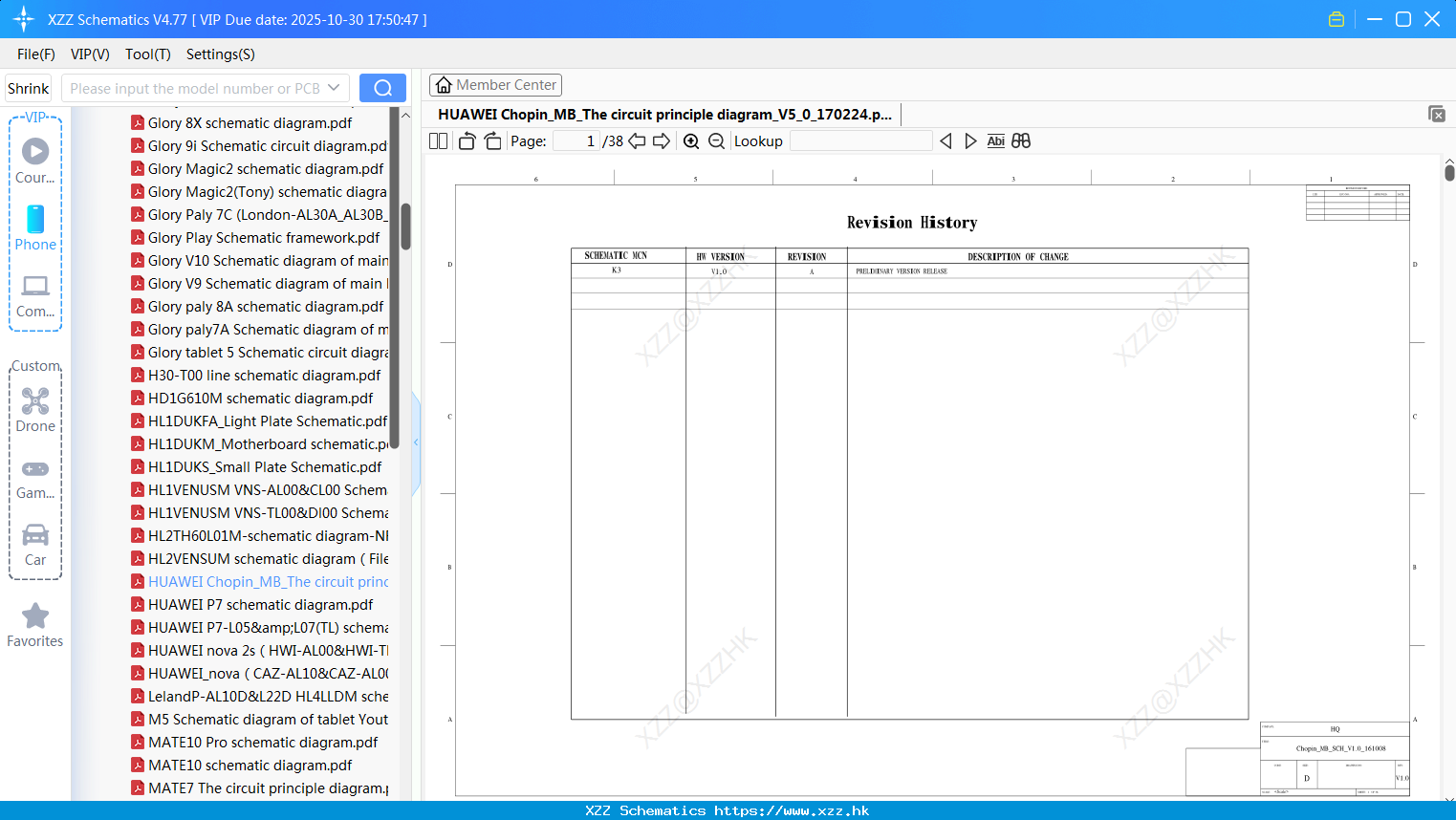The image size is (1456, 820).
Task: Open Glory Paly 7C London file
Action: tap(259, 214)
